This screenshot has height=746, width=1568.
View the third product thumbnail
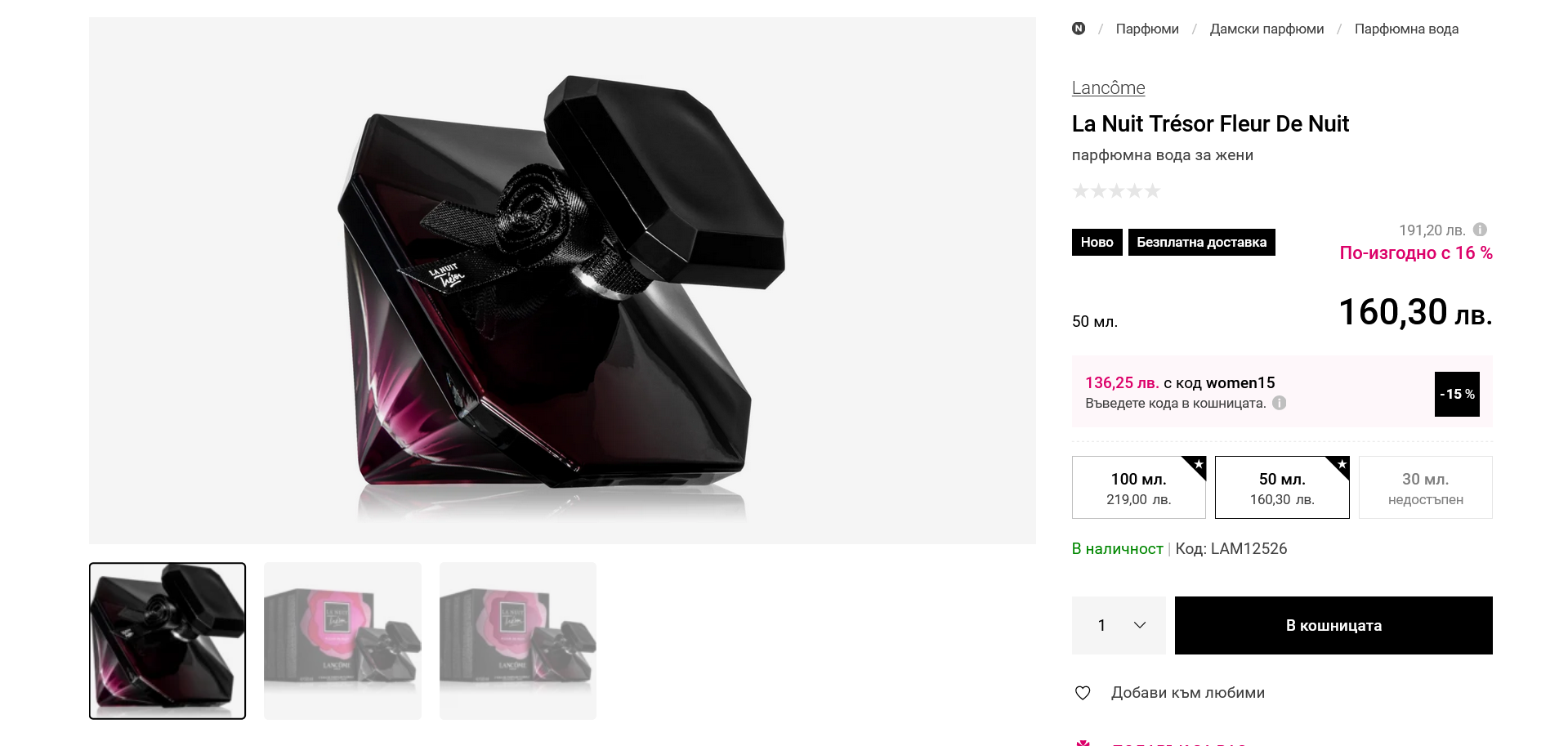click(518, 641)
